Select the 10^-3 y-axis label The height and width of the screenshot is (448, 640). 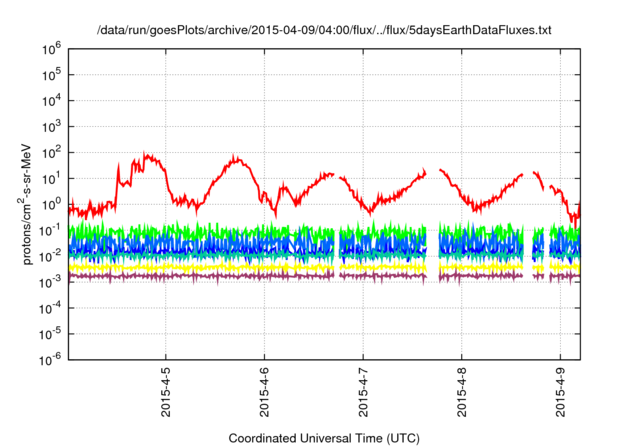[50, 282]
